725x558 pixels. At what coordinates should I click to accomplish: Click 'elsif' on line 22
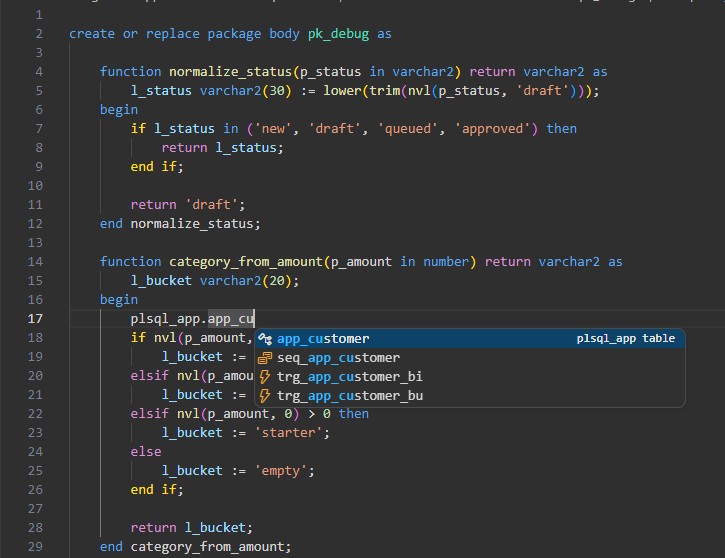pos(150,414)
